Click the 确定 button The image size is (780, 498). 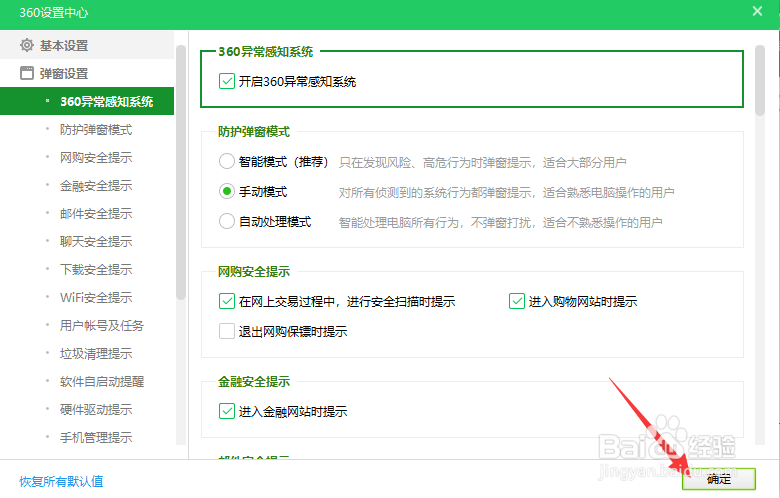719,479
